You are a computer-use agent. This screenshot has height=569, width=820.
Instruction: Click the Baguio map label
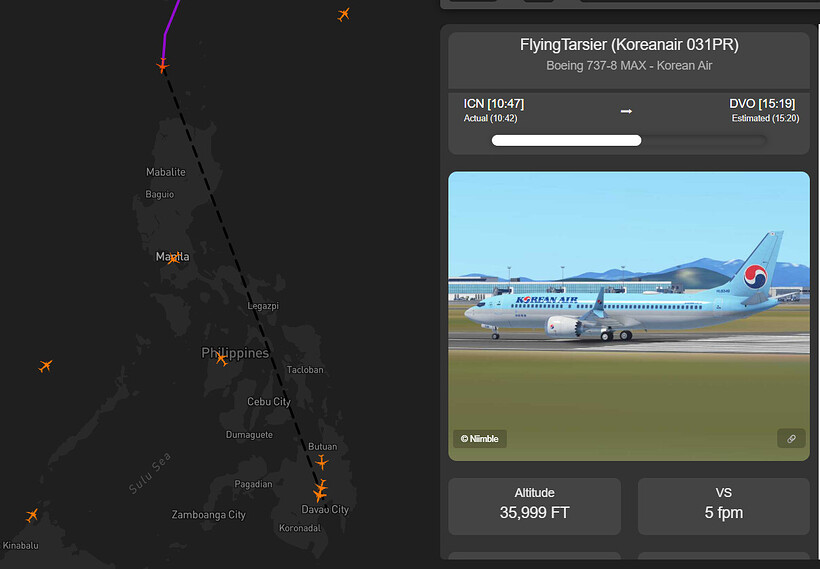click(x=160, y=194)
